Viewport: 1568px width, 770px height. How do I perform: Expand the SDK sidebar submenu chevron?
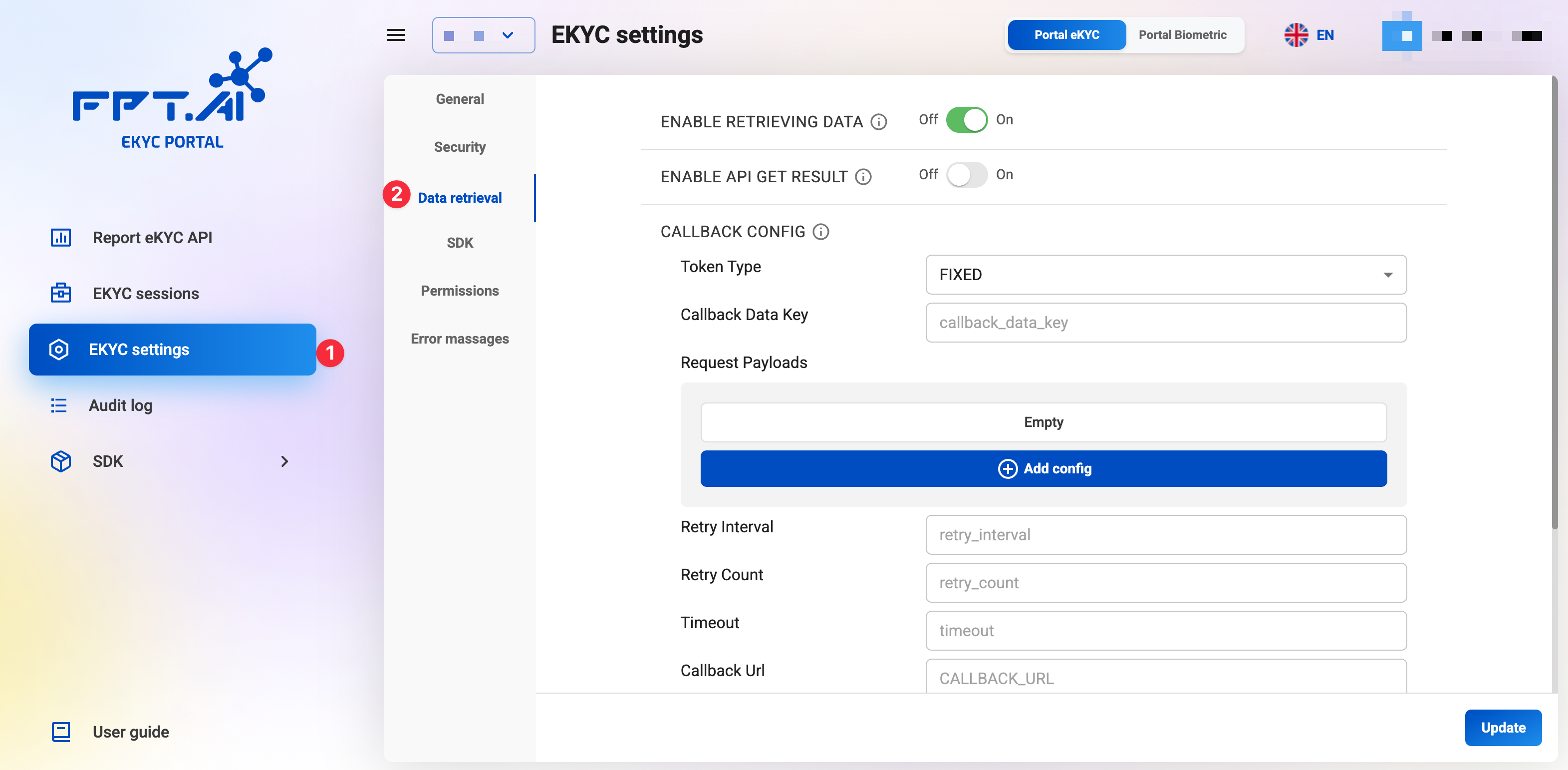point(284,461)
